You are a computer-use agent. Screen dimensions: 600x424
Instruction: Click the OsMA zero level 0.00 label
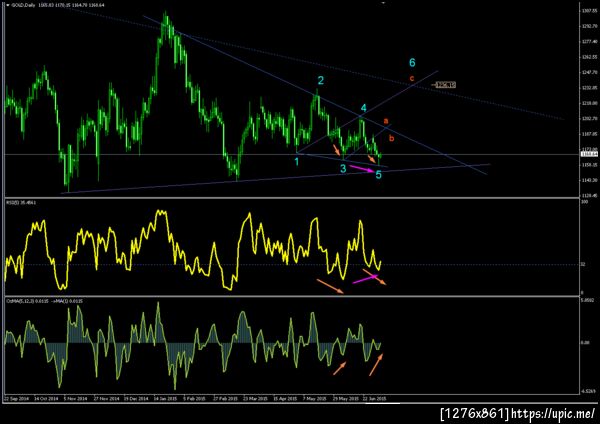click(x=585, y=342)
